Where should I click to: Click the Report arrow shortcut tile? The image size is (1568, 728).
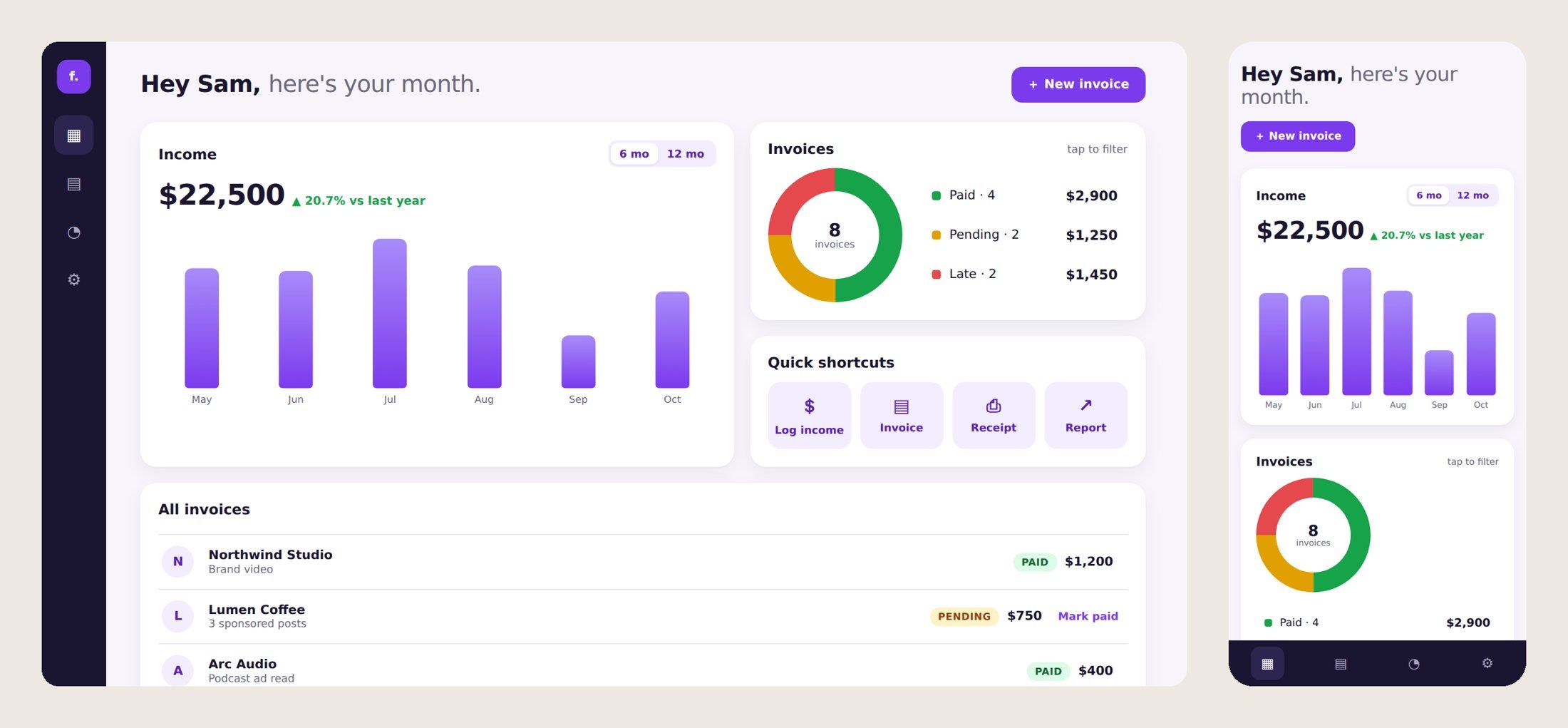click(x=1085, y=416)
